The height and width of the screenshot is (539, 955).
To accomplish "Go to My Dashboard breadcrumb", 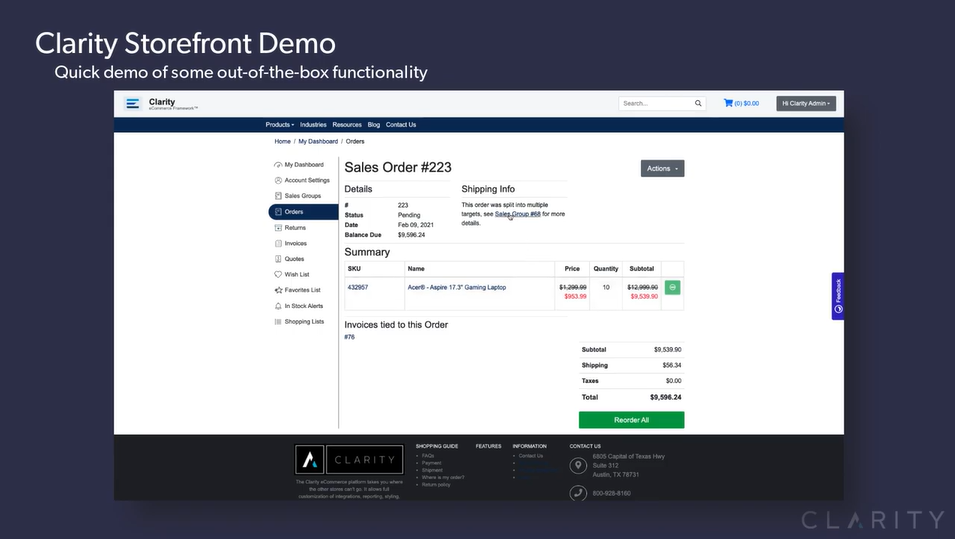I will [x=318, y=141].
